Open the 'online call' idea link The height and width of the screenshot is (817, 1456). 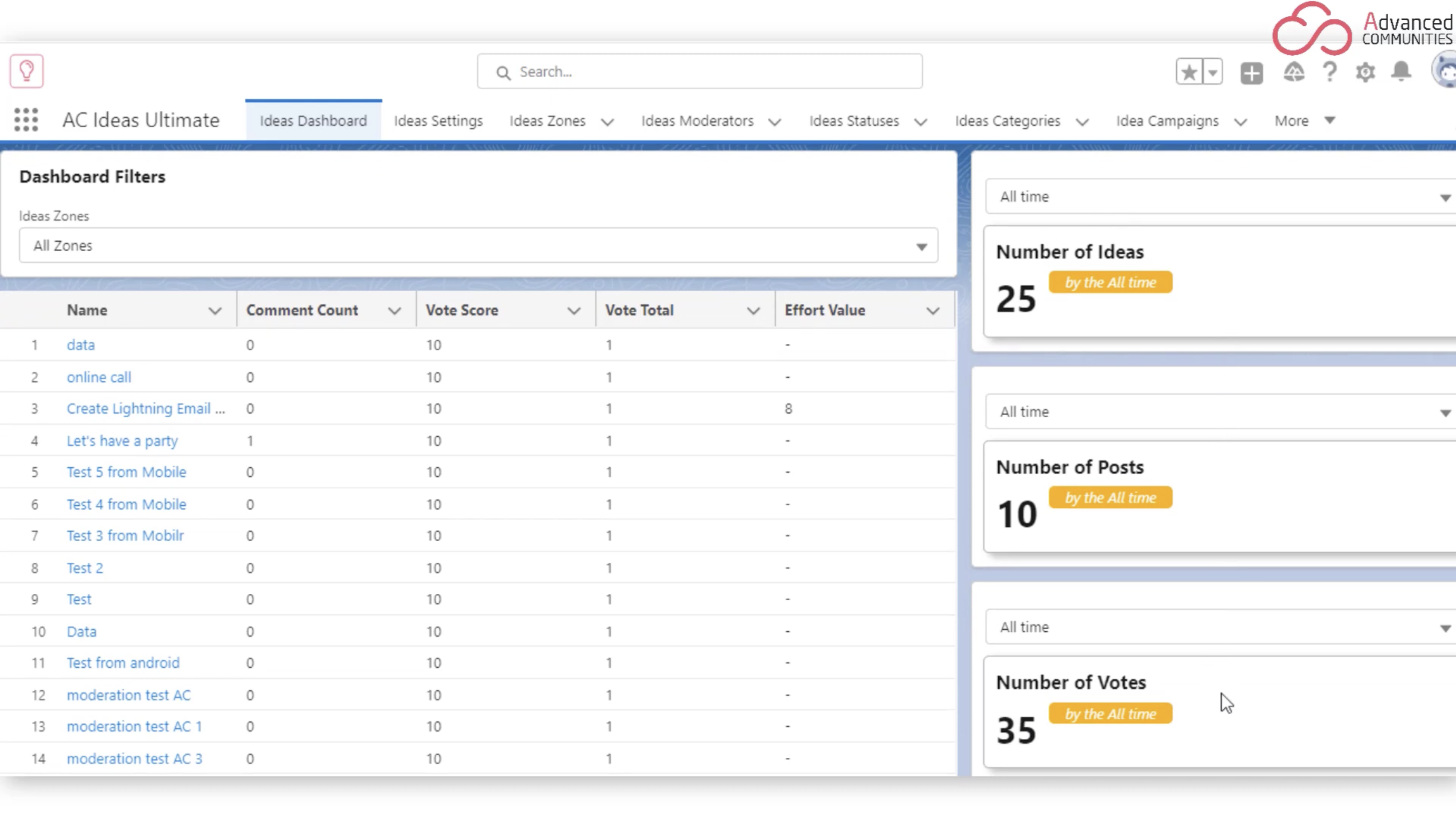[x=99, y=377]
